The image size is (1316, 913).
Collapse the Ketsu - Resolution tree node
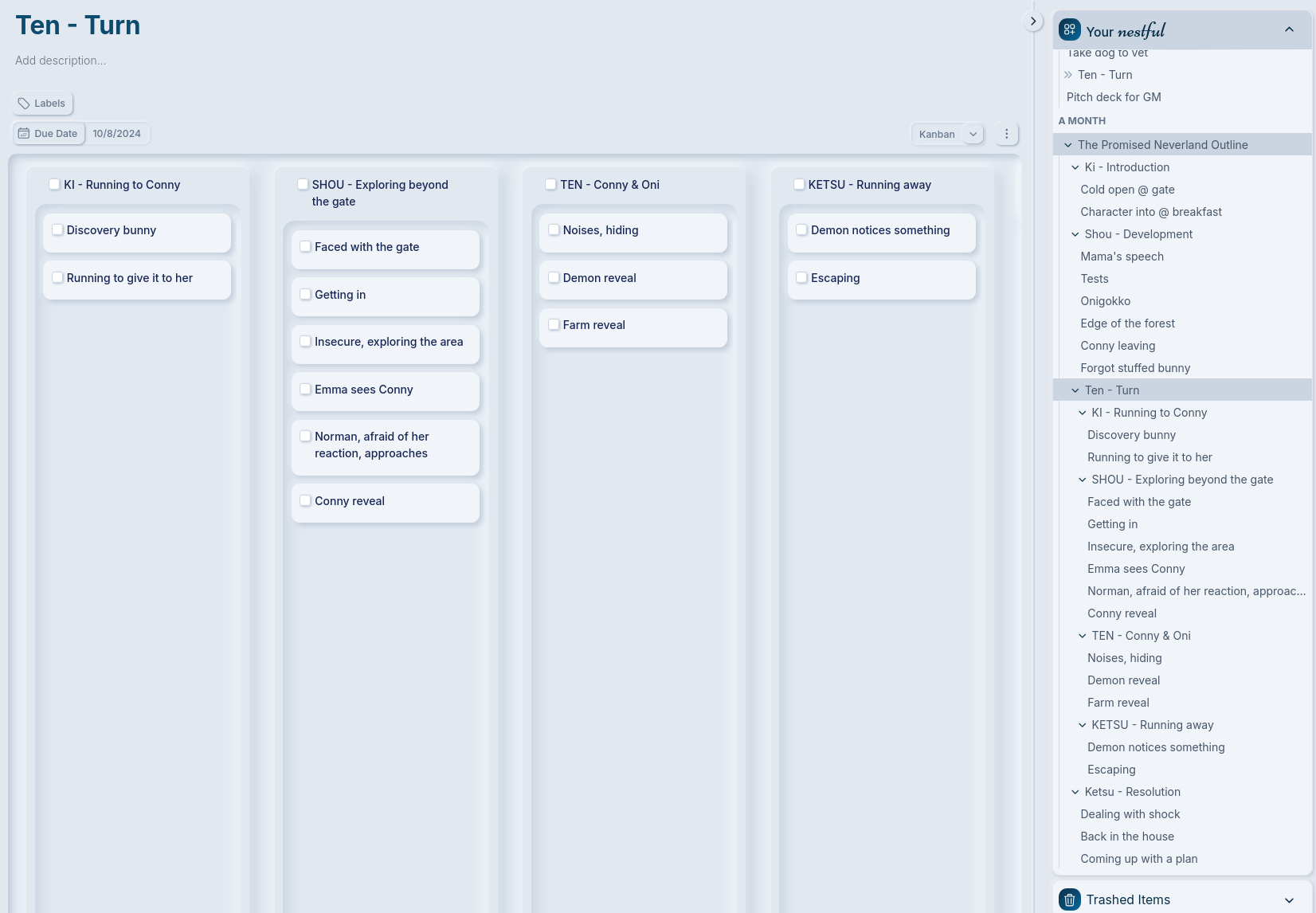pos(1075,792)
